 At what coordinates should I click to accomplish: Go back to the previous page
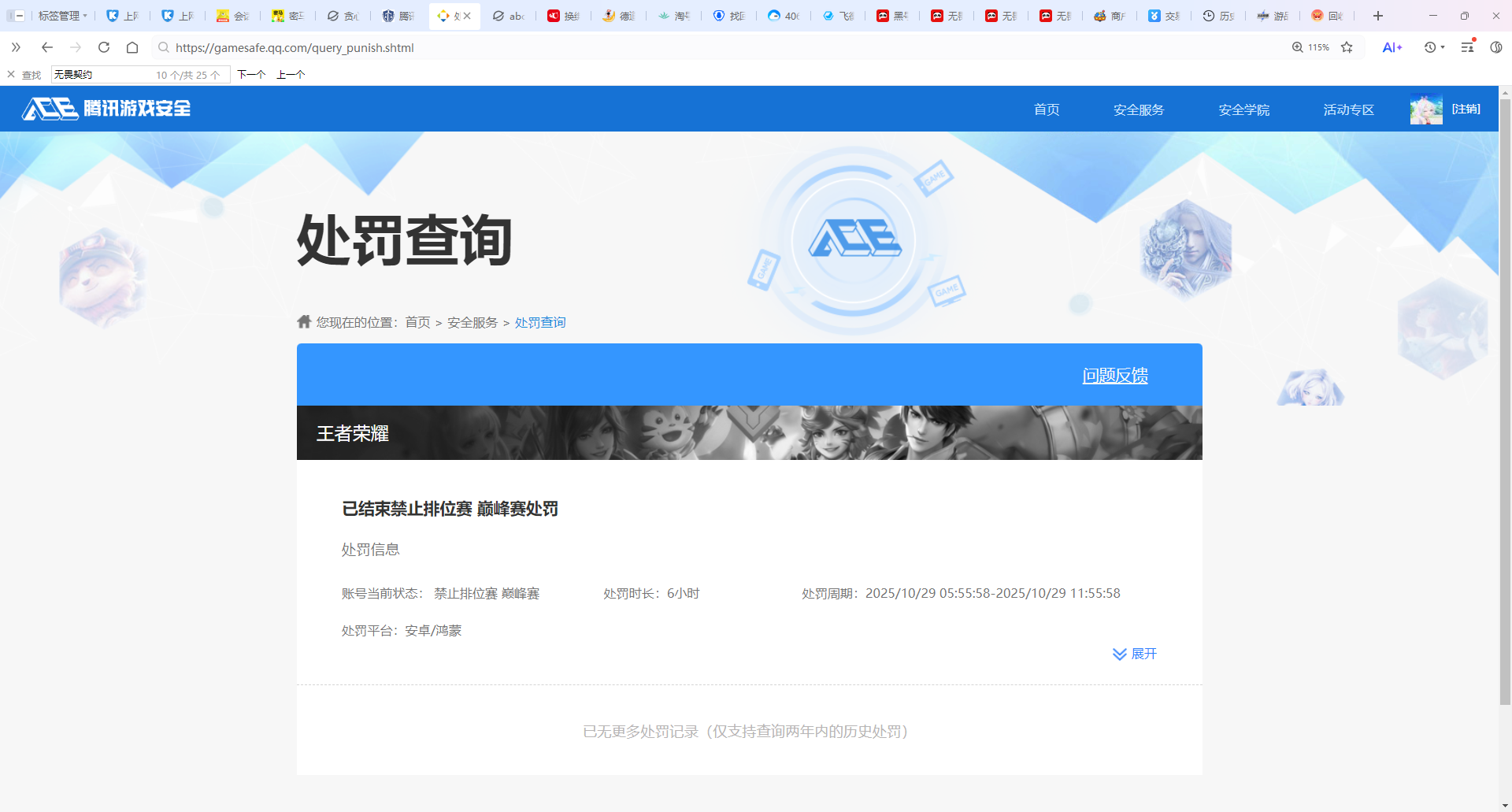point(46,47)
